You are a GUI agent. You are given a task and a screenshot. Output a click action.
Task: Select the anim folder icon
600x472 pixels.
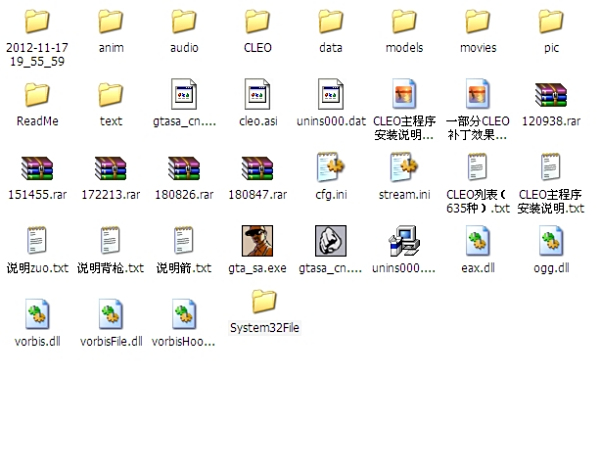[x=111, y=21]
